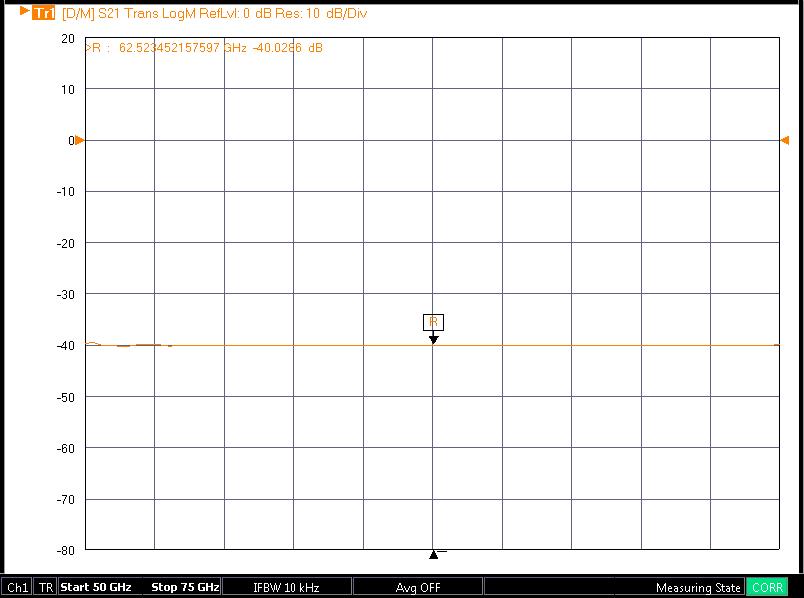
Task: Click the TR indicator in status bar
Action: pyautogui.click(x=46, y=587)
